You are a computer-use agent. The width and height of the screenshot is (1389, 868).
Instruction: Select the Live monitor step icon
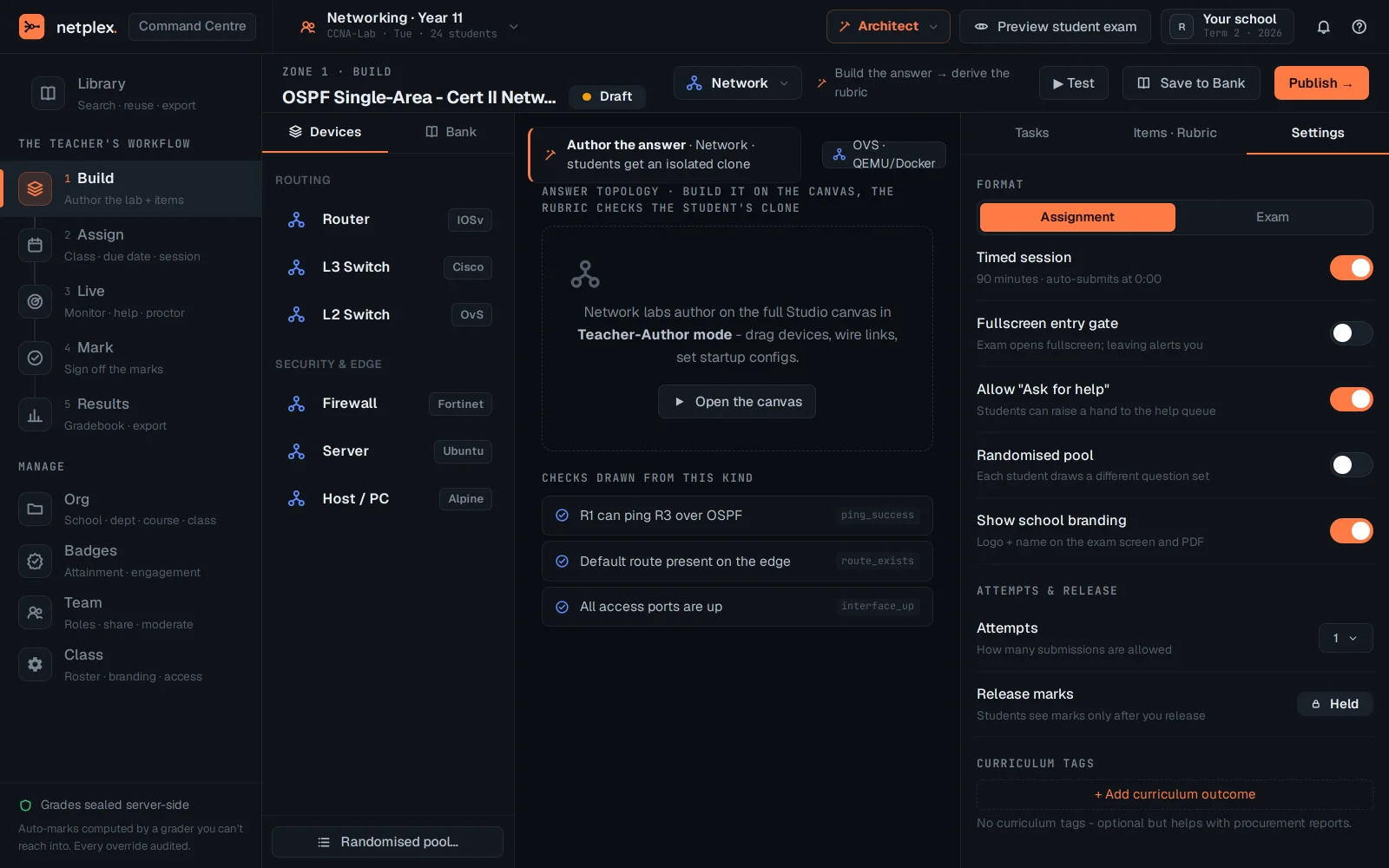(35, 301)
